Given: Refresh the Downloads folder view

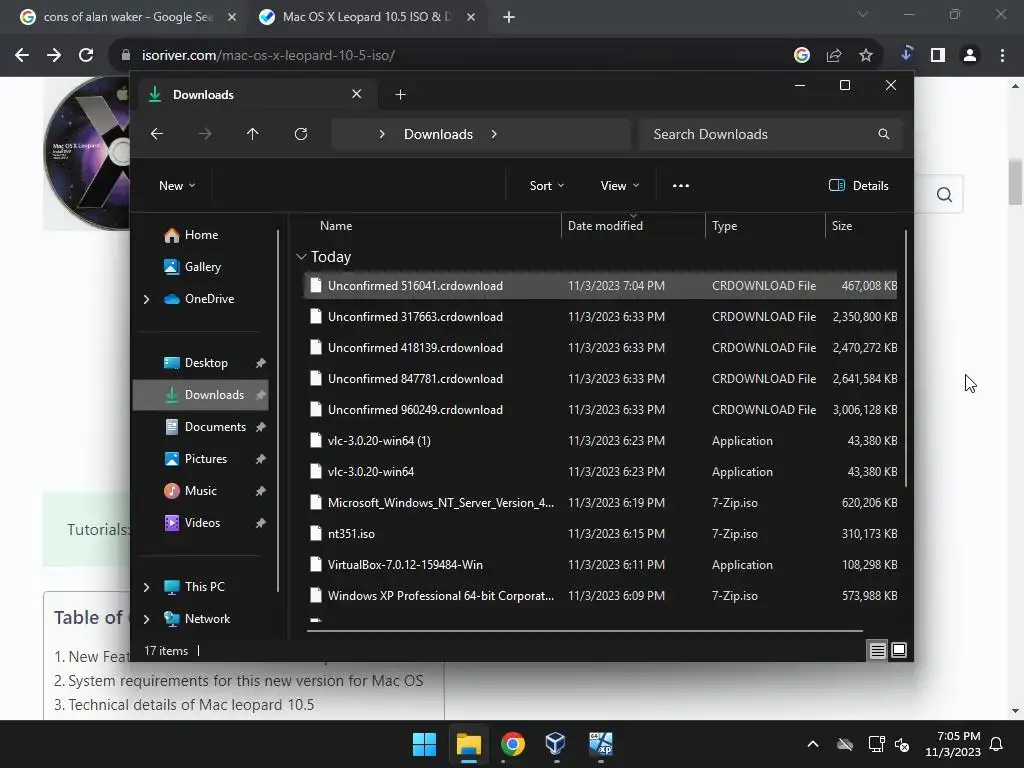Looking at the screenshot, I should click(x=300, y=134).
